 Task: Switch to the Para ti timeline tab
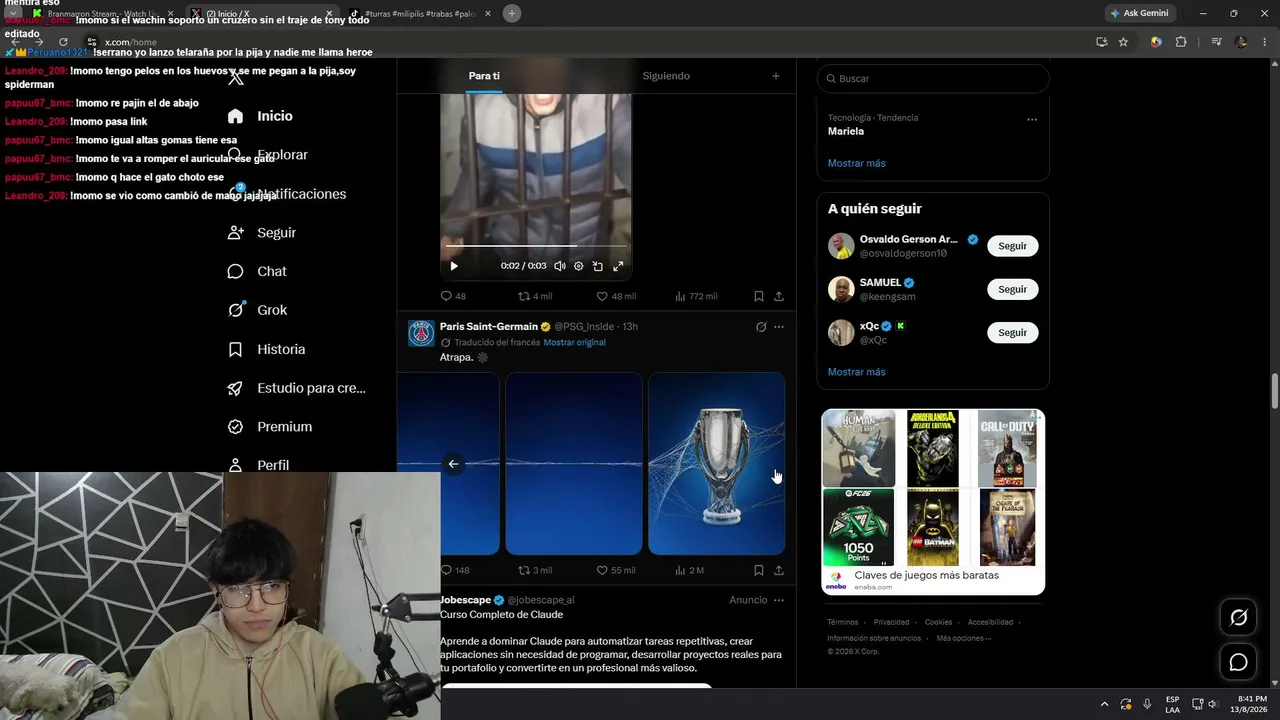pyautogui.click(x=484, y=76)
